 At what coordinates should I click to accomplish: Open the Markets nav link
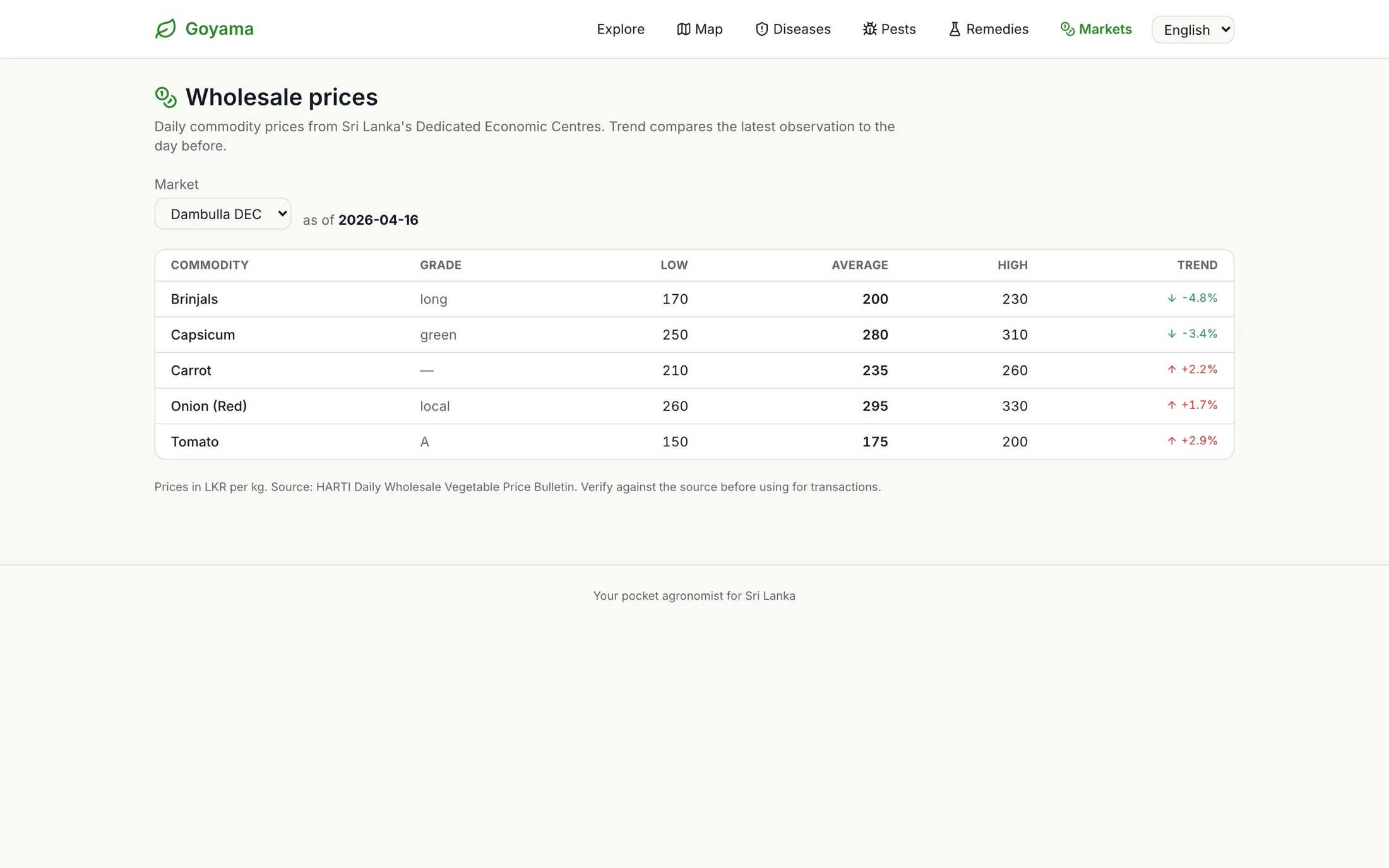1096,29
